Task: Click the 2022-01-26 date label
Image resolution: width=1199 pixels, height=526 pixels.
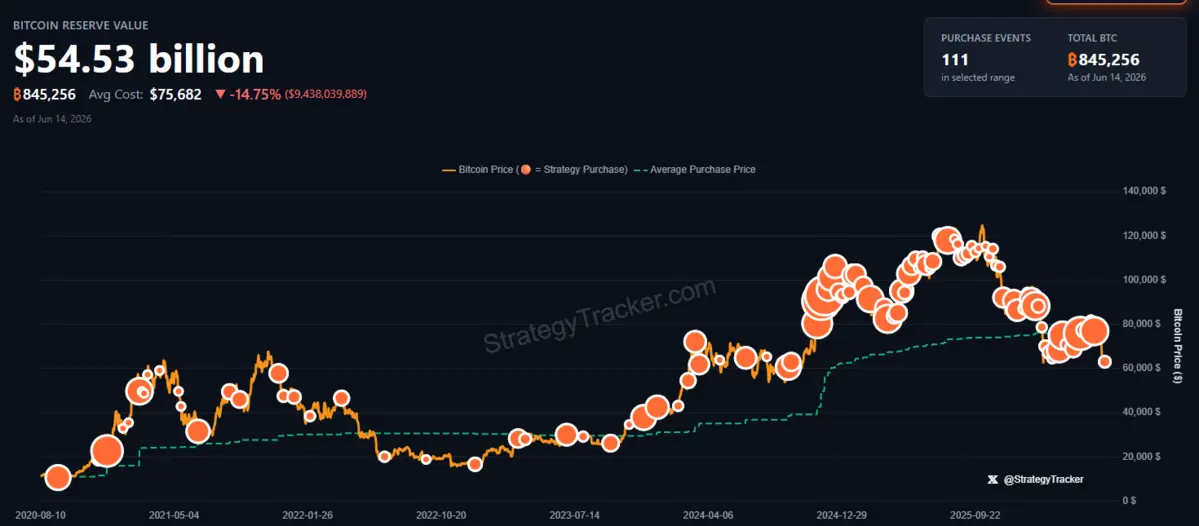Action: coord(308,515)
